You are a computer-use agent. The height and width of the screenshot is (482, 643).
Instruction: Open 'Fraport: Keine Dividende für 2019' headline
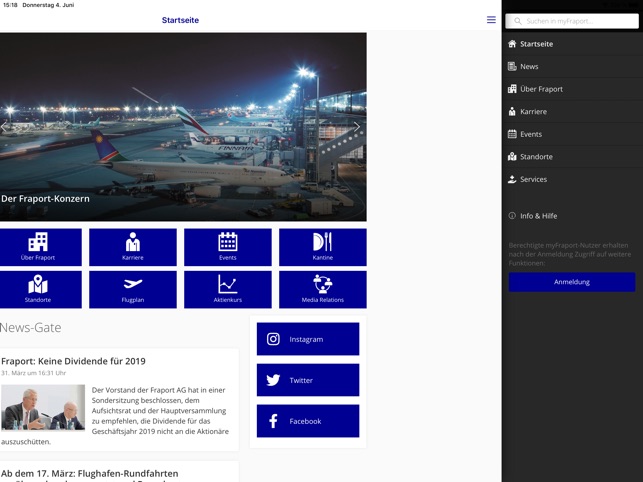73,361
